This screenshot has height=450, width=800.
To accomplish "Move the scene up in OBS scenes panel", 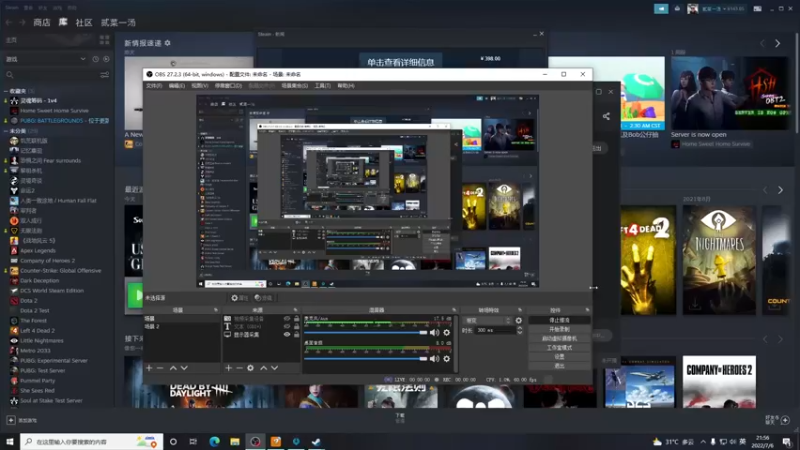I will [x=173, y=368].
